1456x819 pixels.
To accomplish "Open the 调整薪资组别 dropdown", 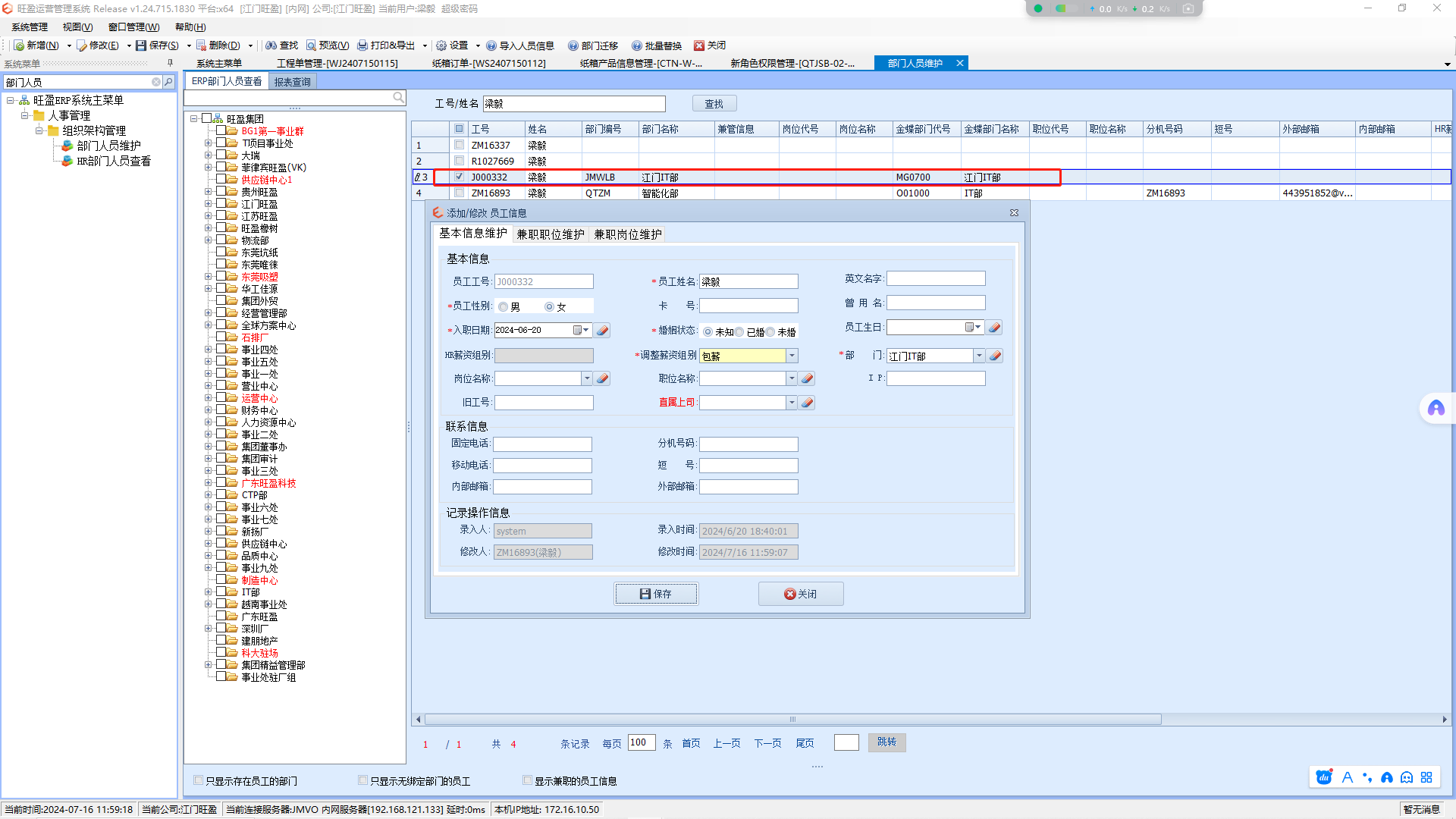I will [792, 356].
